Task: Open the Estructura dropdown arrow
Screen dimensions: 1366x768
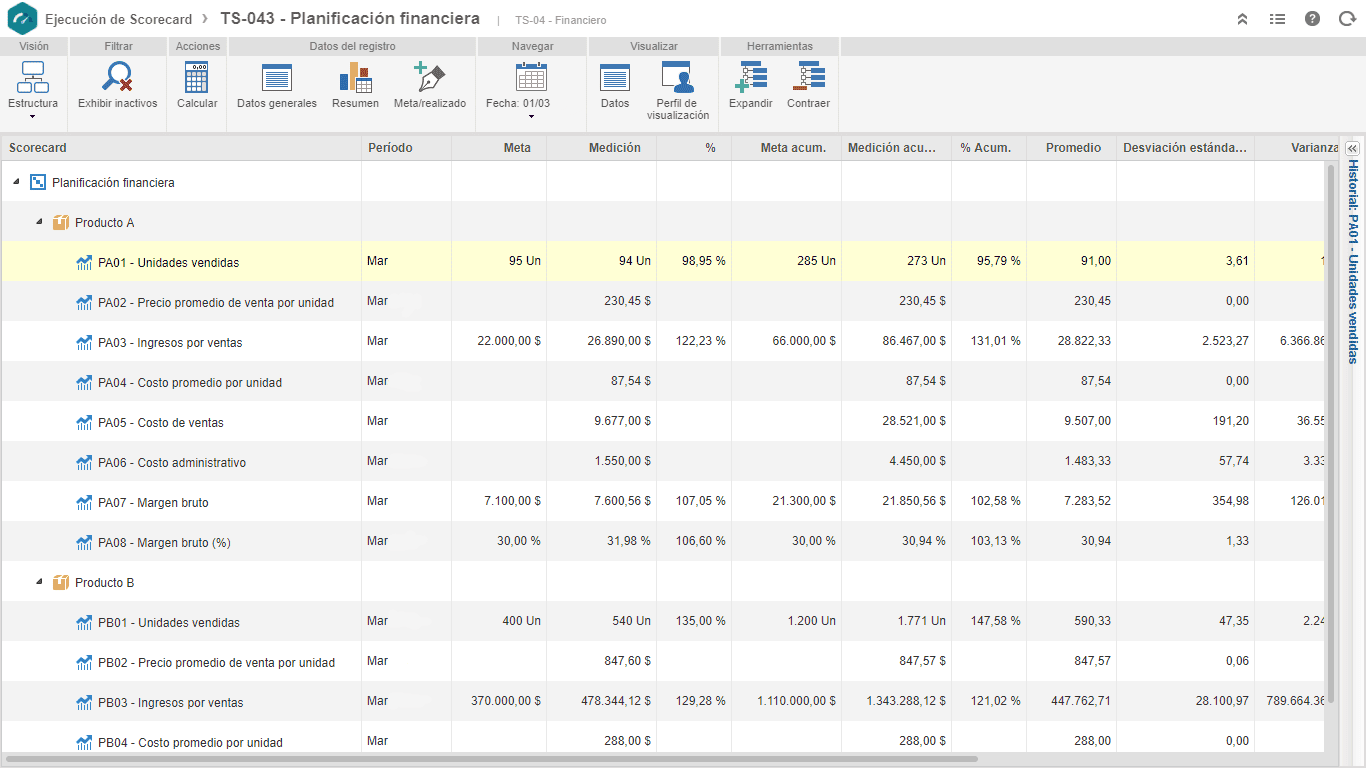Action: 33,117
